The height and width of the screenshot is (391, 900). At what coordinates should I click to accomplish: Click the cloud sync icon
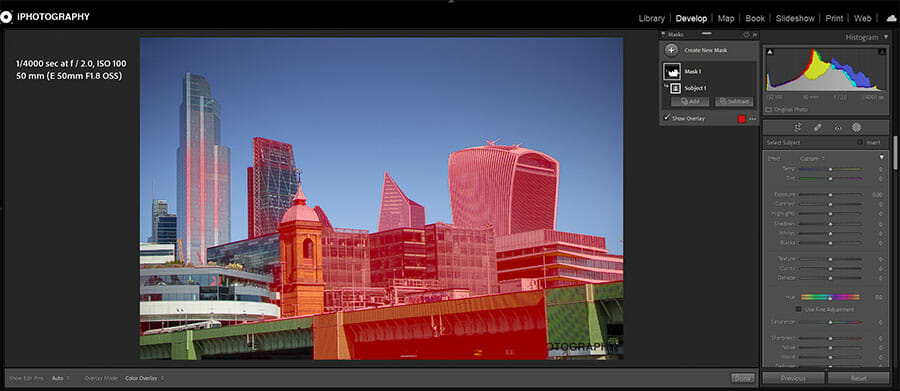[891, 18]
